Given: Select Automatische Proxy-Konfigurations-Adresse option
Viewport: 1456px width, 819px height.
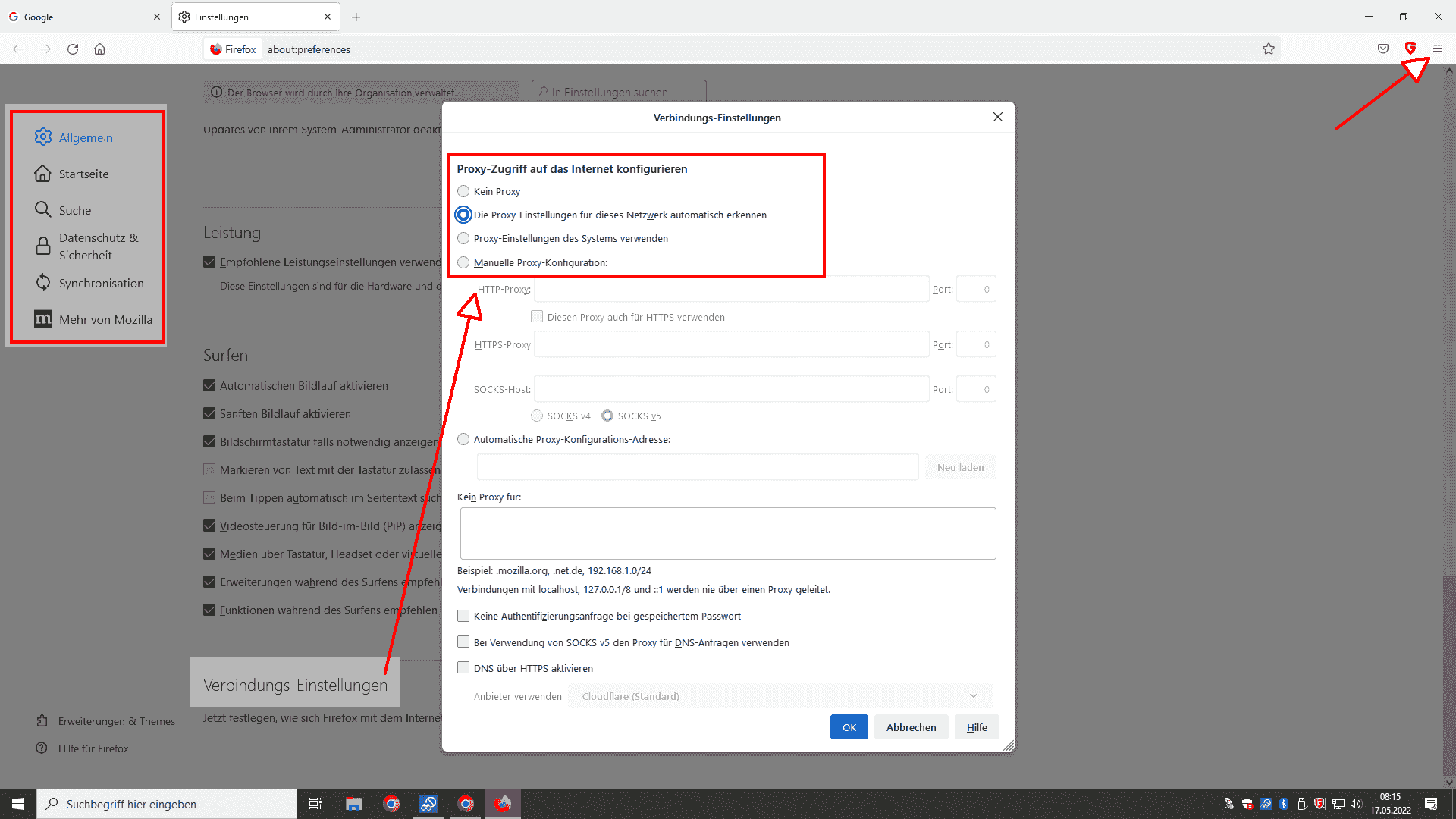Looking at the screenshot, I should pos(463,439).
